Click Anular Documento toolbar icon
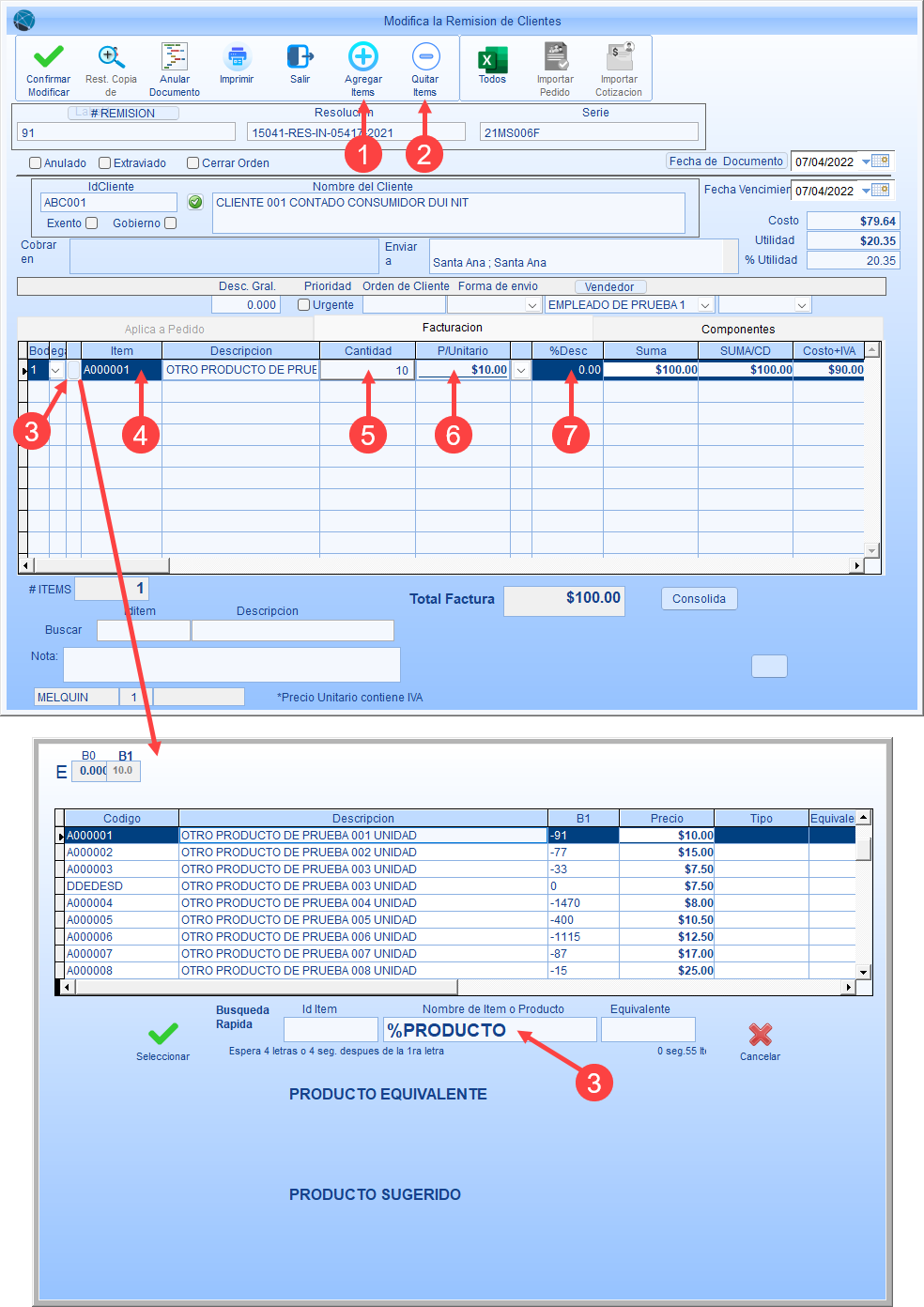The height and width of the screenshot is (1307, 924). pyautogui.click(x=175, y=56)
